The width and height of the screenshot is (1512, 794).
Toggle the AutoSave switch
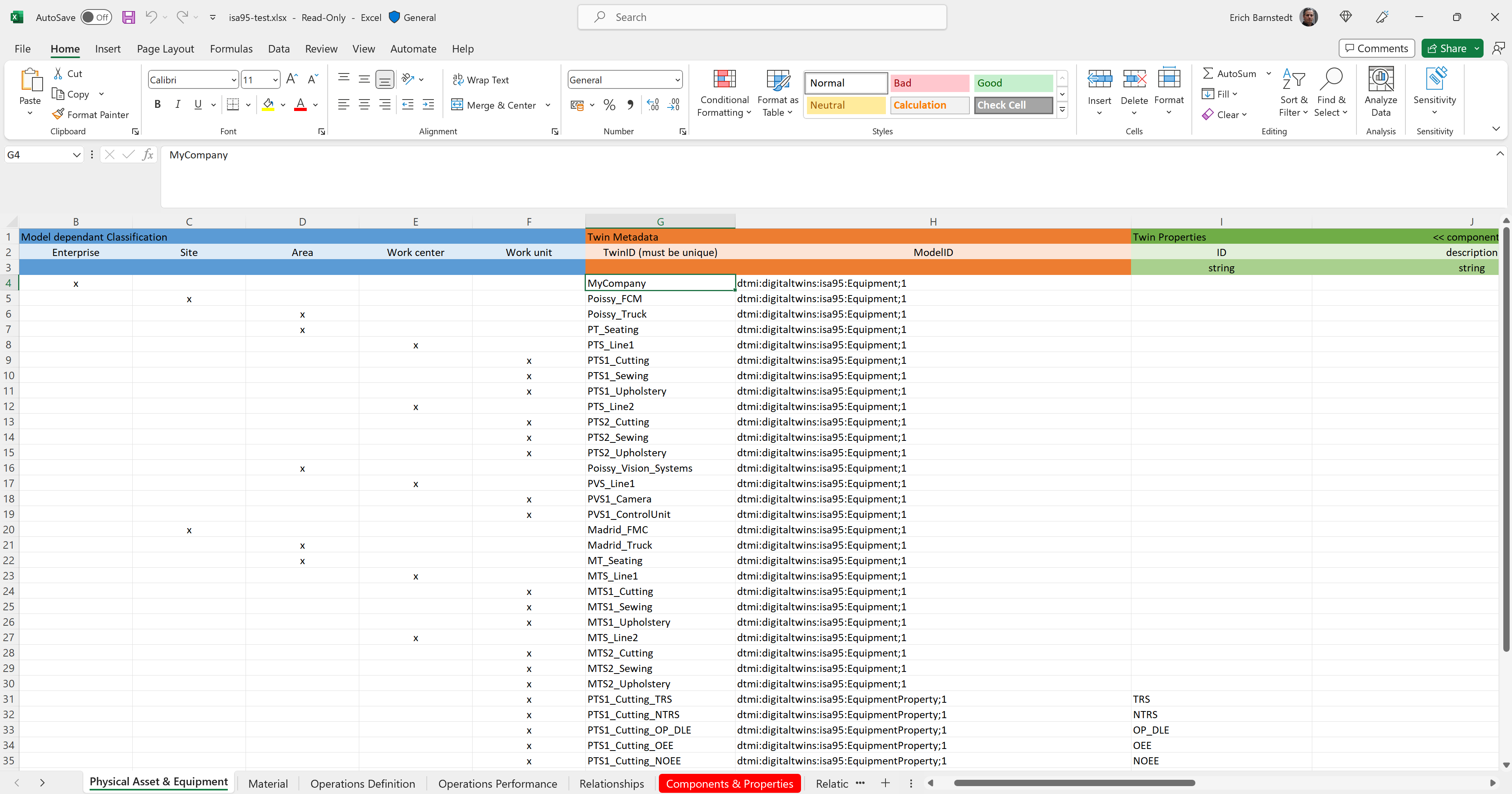click(96, 17)
